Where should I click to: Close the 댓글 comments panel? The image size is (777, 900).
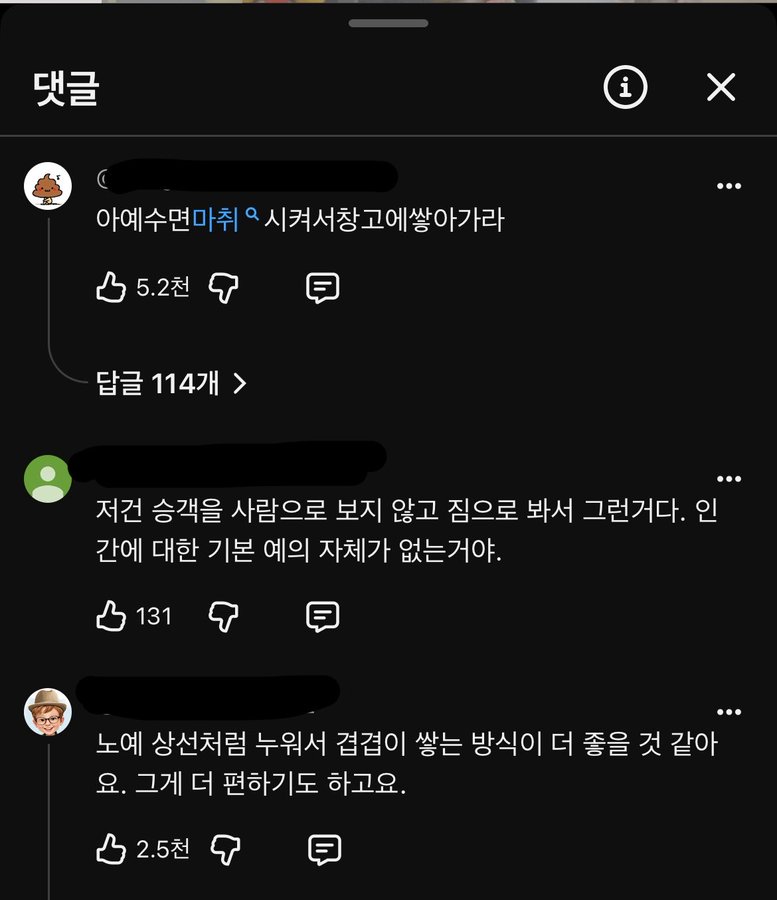pos(721,87)
